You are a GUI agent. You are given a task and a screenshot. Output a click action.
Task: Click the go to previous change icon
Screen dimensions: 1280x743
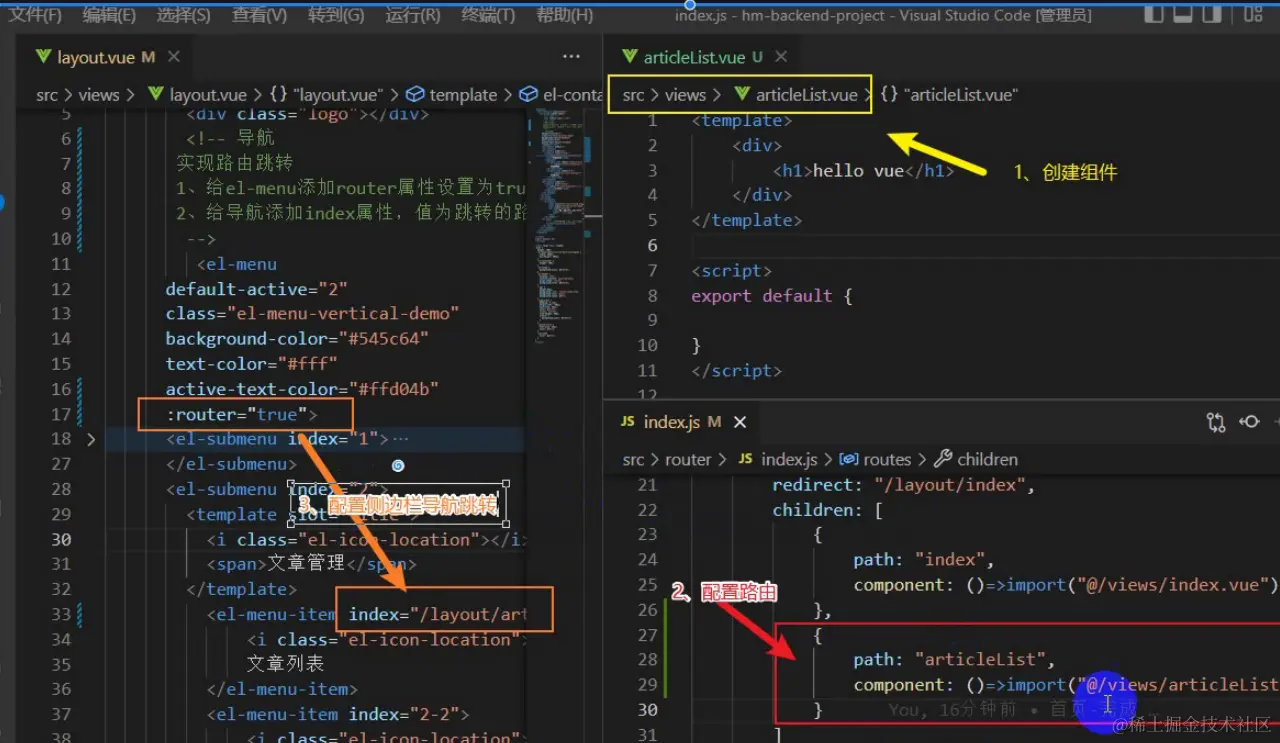1249,422
